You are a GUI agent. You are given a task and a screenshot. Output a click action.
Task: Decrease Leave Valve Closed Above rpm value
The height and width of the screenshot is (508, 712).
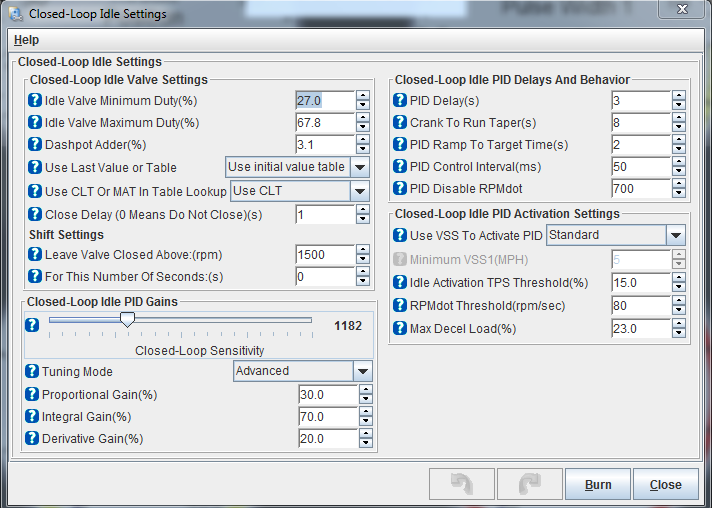pyautogui.click(x=362, y=259)
